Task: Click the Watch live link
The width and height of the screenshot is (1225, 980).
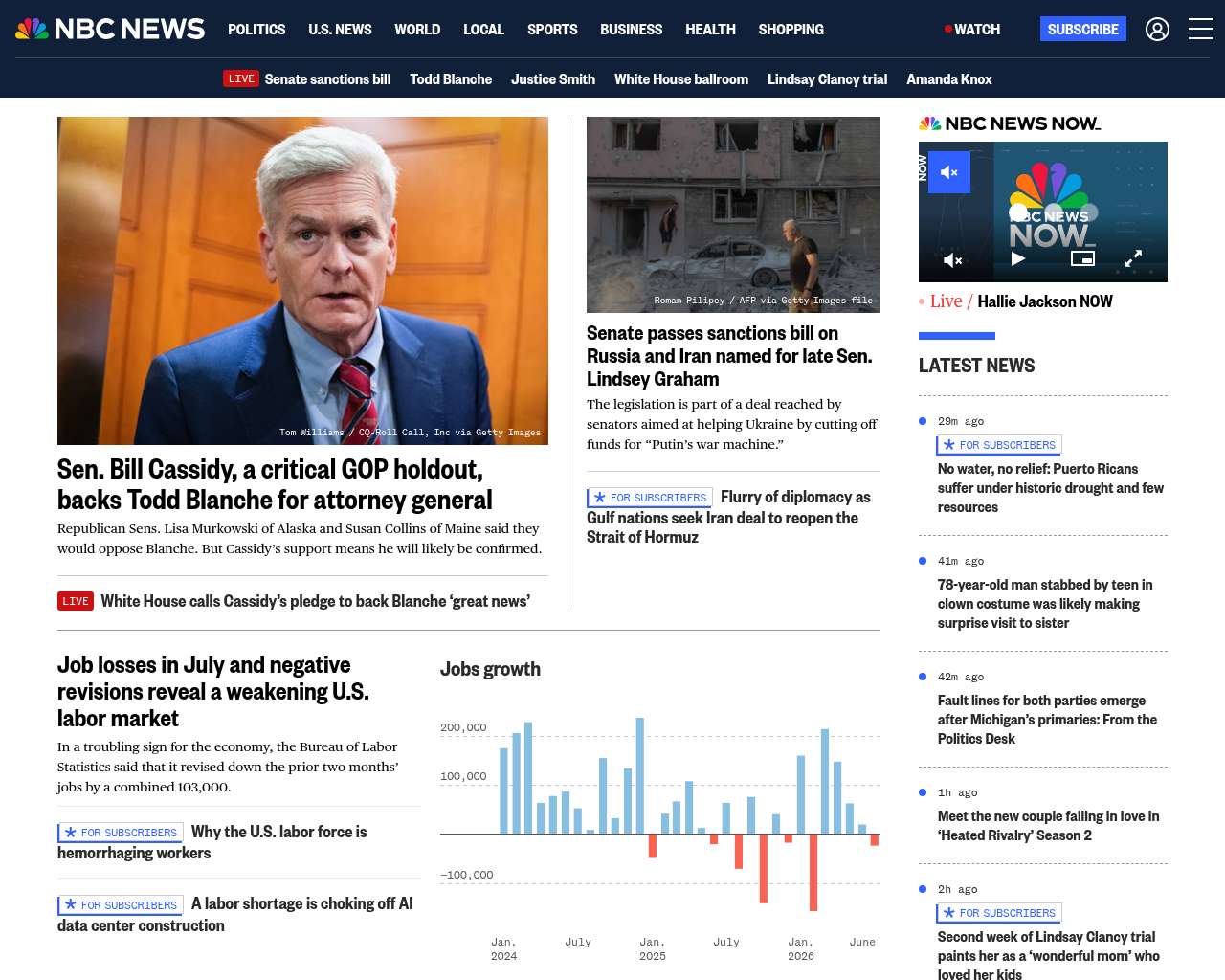Action: point(972,30)
